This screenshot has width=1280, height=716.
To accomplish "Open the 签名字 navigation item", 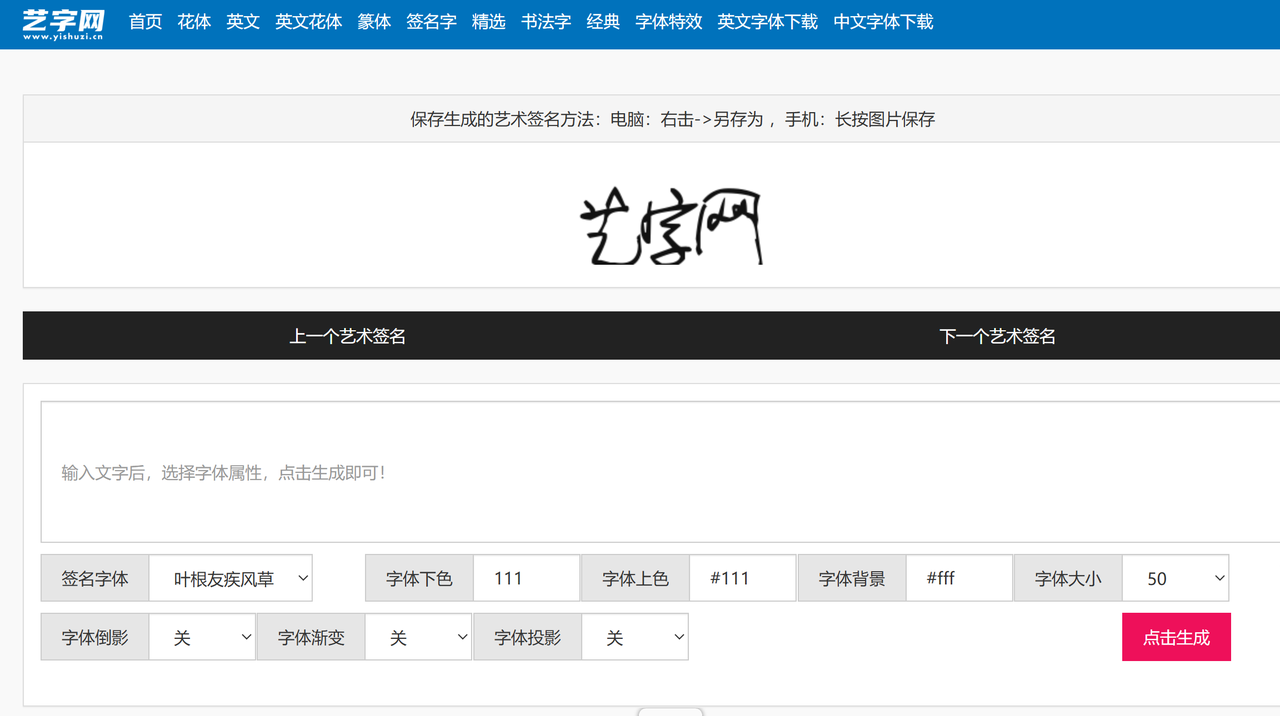I will tap(431, 22).
